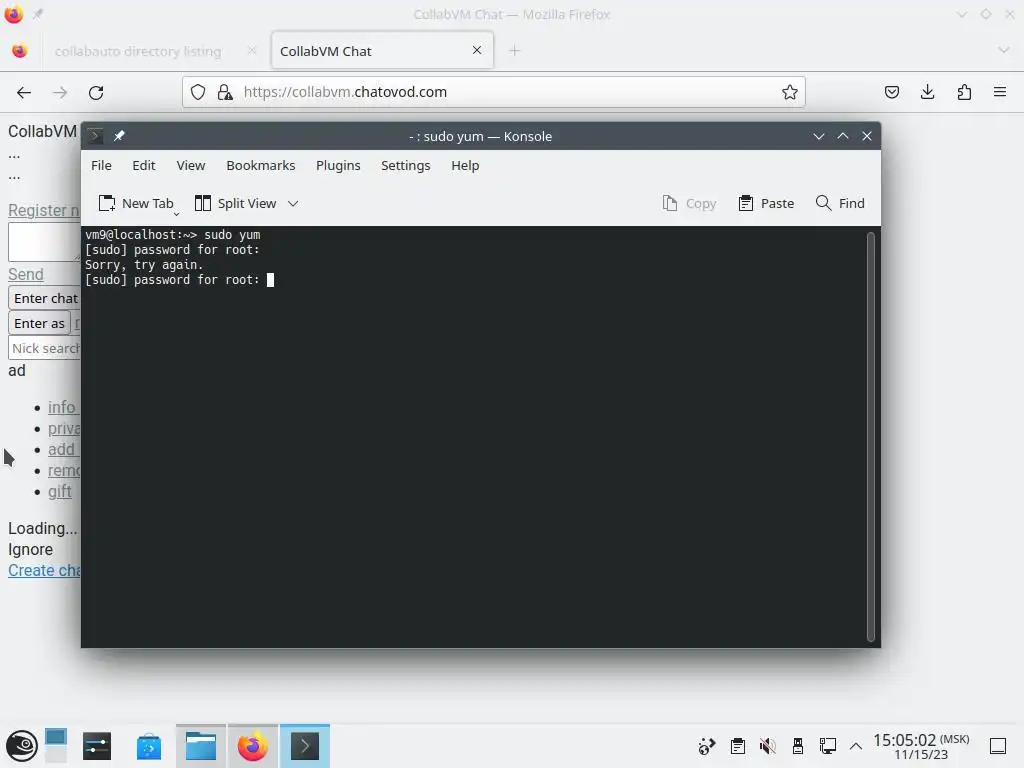Image resolution: width=1024 pixels, height=768 pixels.
Task: Open the Plugins menu in Konsole
Action: pos(338,165)
